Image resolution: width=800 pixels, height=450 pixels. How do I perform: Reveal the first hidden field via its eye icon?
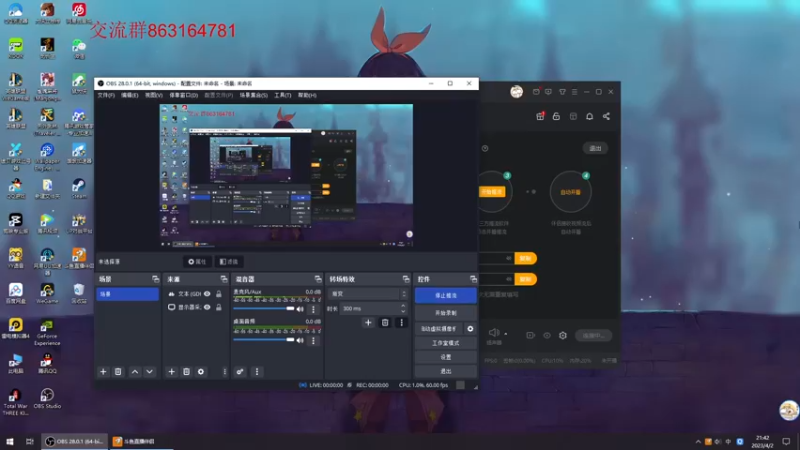pyautogui.click(x=508, y=258)
